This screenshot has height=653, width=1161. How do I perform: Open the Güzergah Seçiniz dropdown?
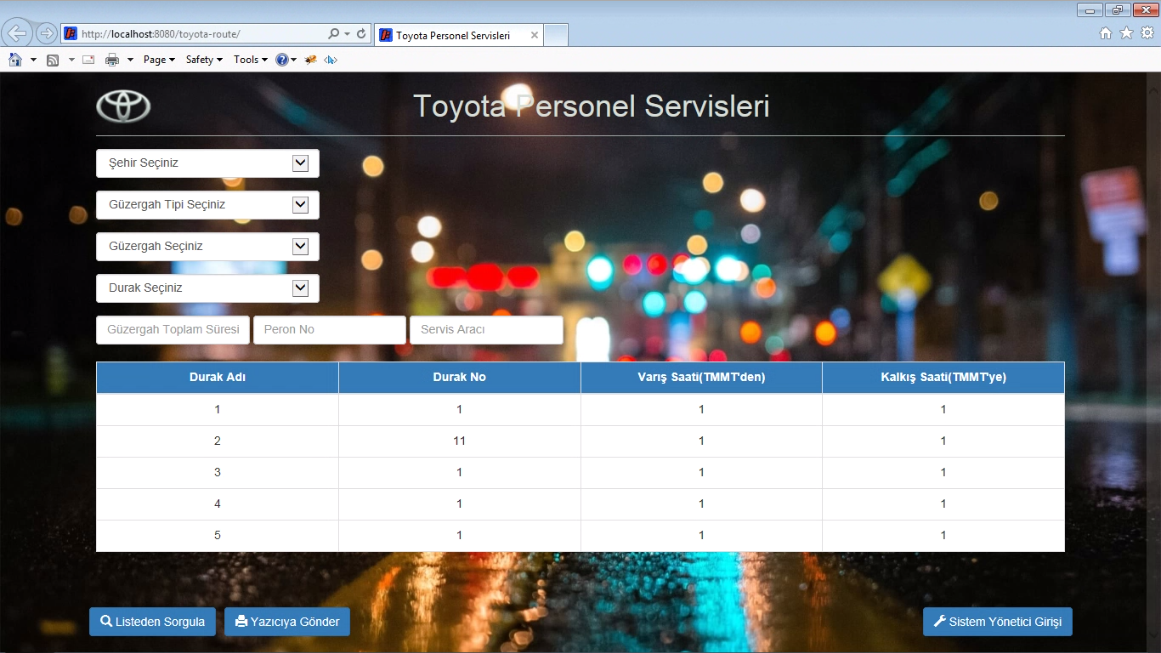tap(207, 246)
